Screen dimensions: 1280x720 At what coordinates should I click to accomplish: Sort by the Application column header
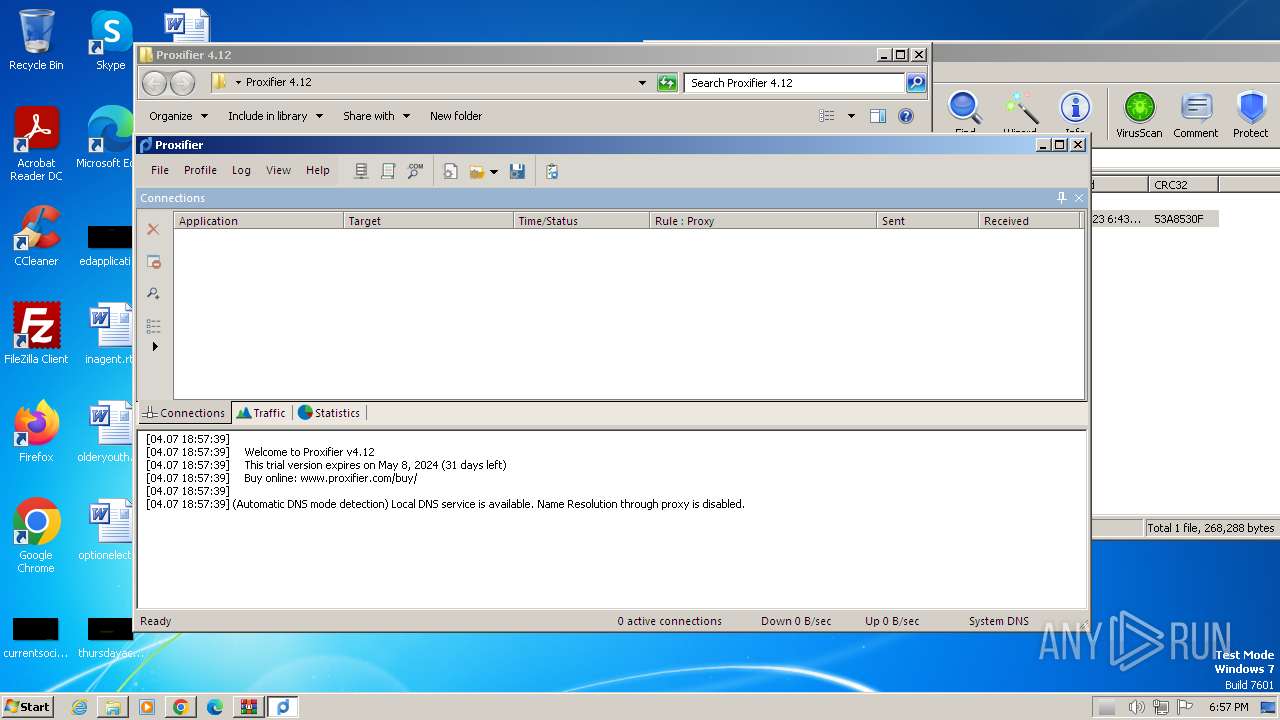point(258,221)
